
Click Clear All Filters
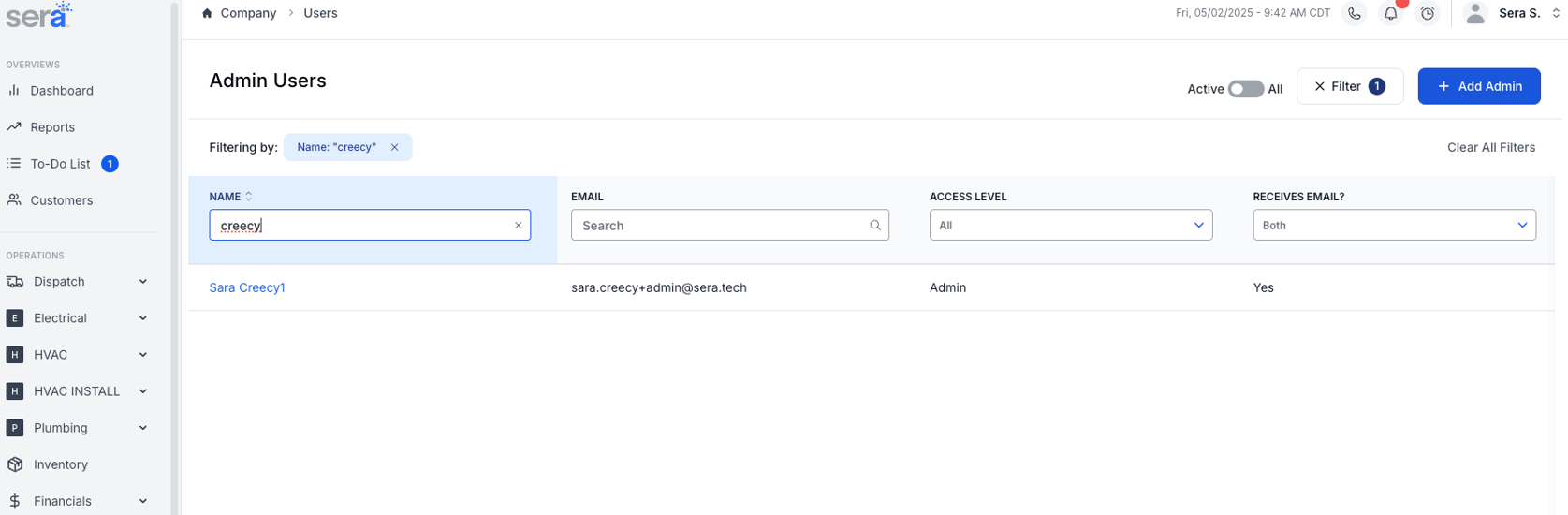click(x=1490, y=147)
